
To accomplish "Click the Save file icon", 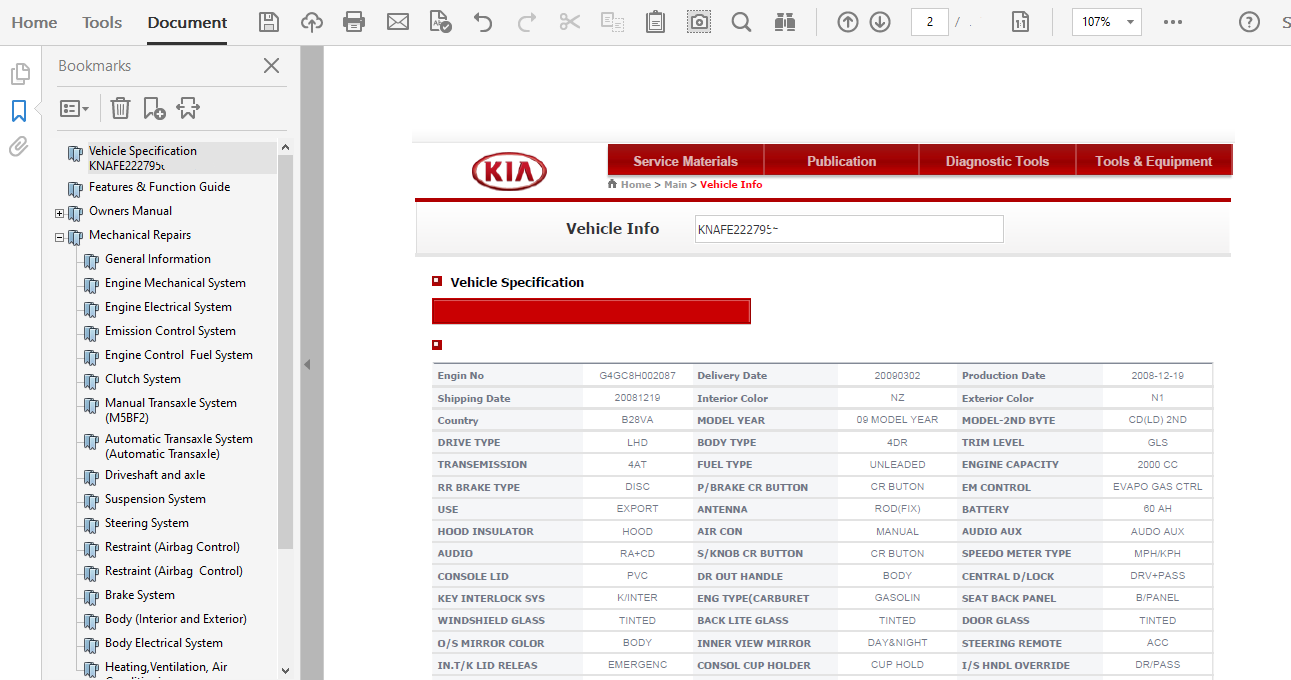I will pos(268,22).
